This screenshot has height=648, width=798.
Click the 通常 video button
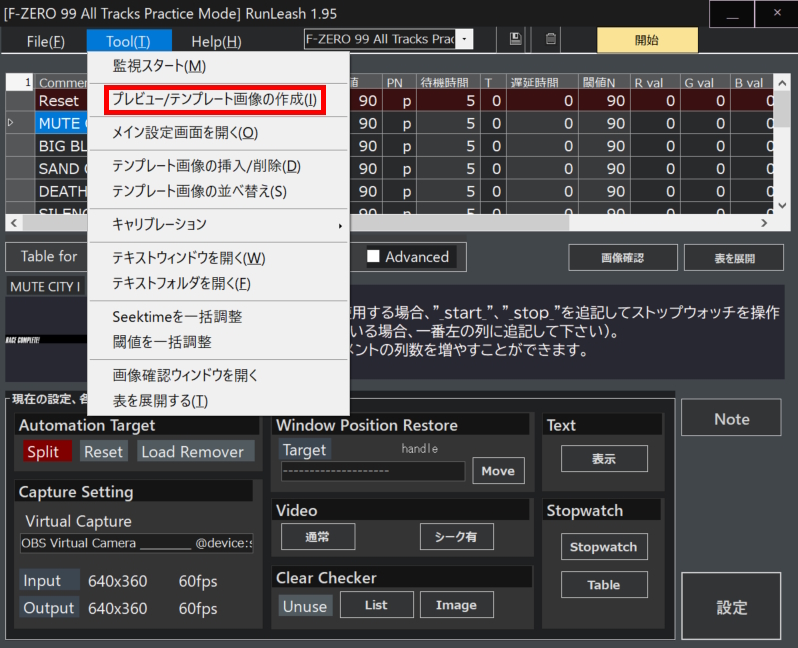click(318, 537)
